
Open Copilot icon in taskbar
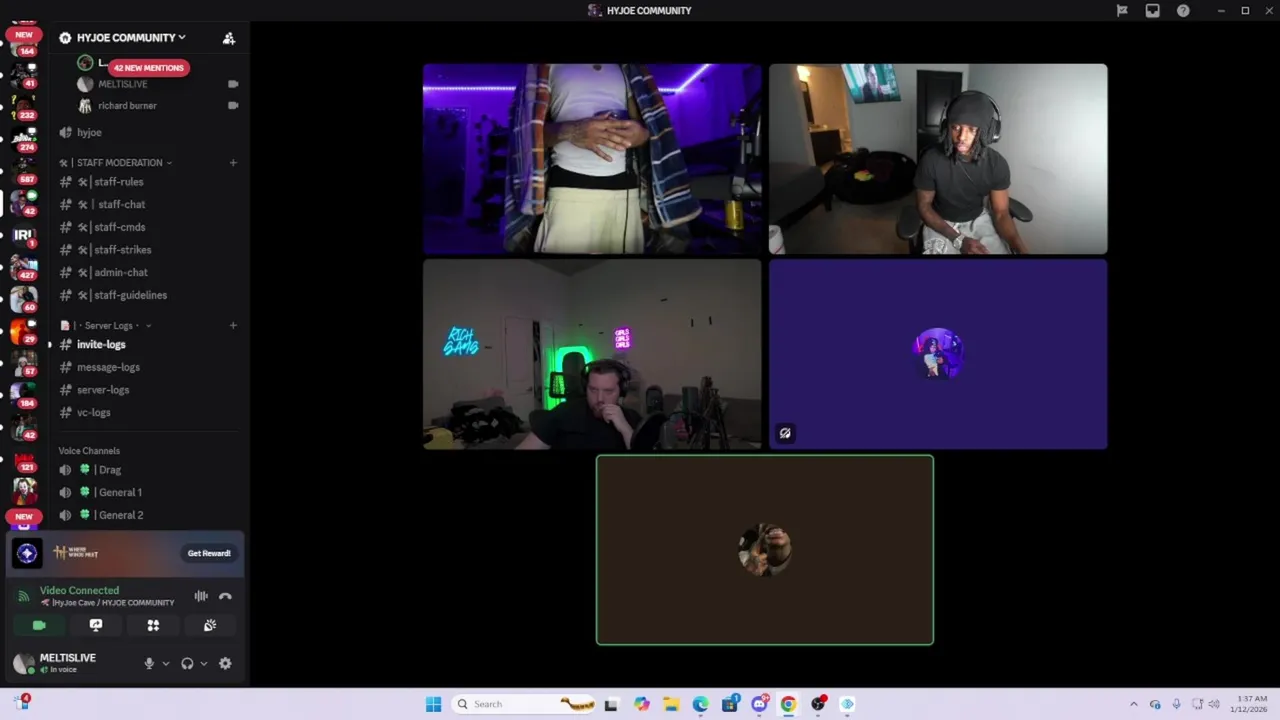641,704
